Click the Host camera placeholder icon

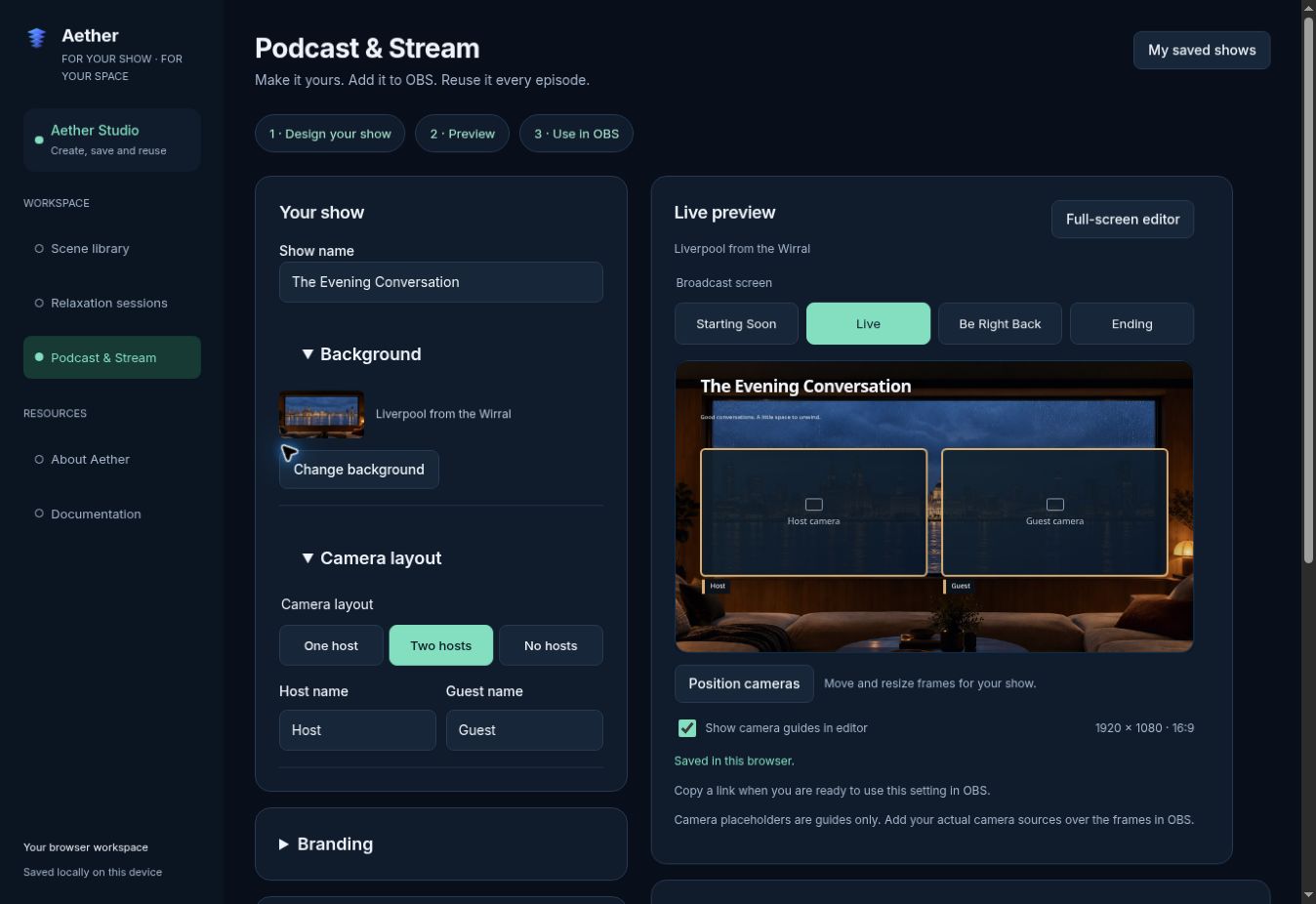click(x=813, y=505)
